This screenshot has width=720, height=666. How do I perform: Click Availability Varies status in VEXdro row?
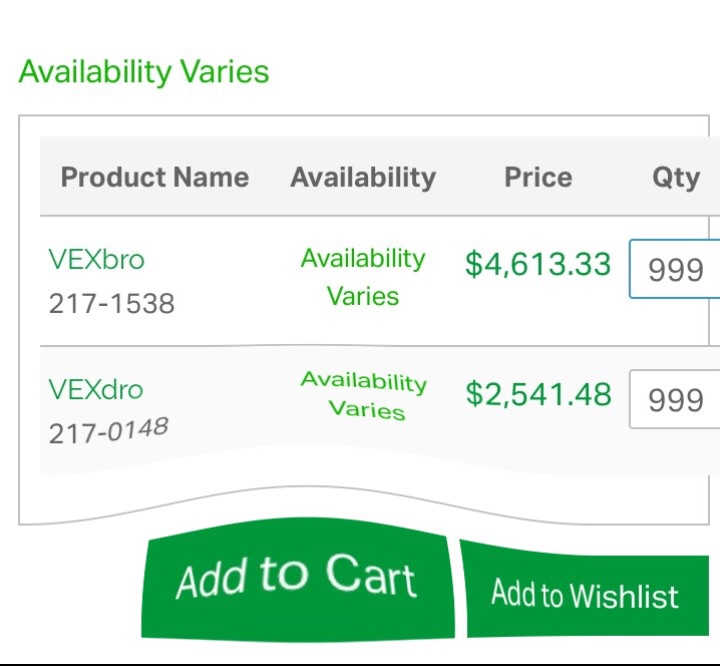coord(365,395)
